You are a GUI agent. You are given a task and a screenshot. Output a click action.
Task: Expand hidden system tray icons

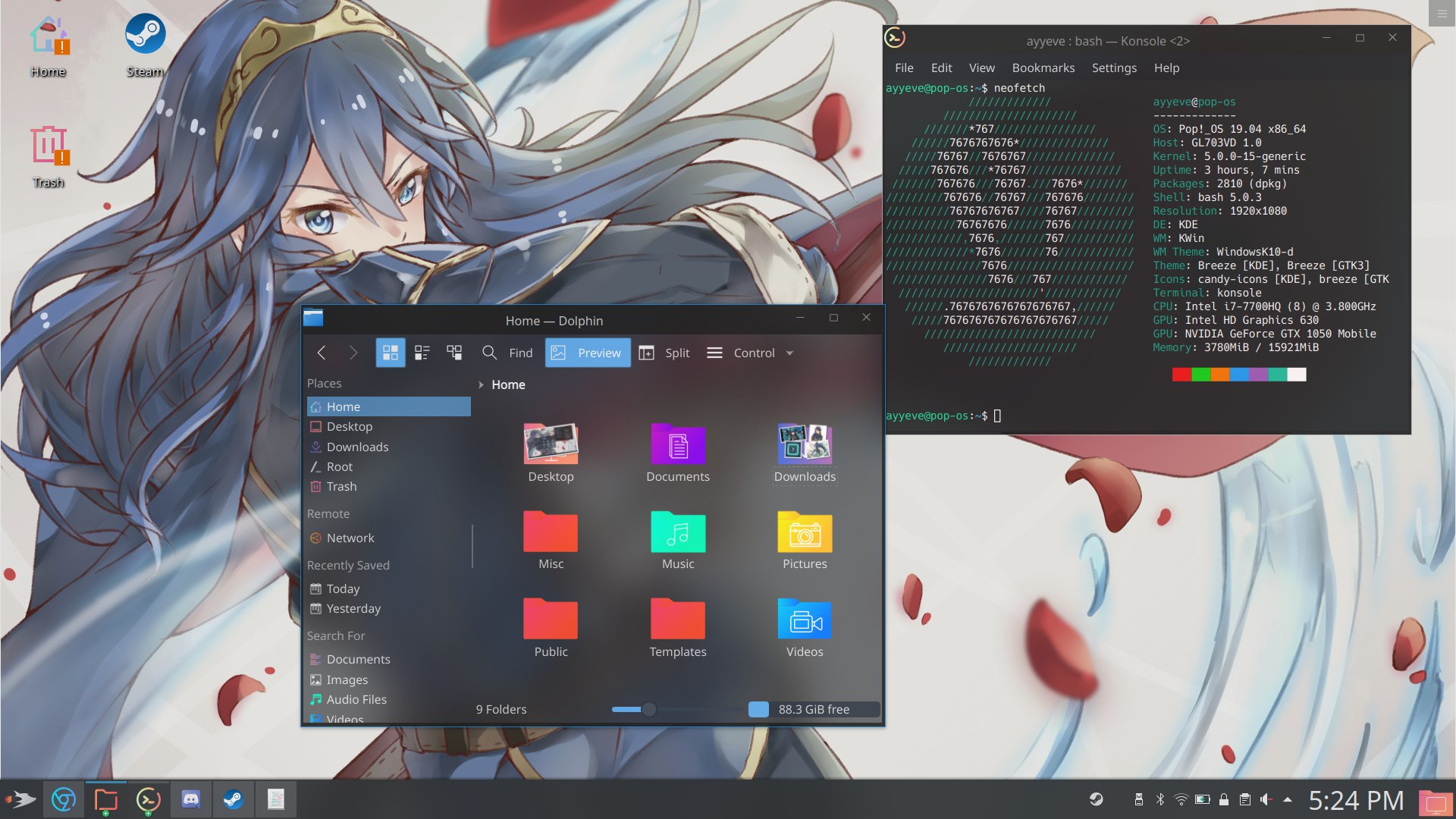(1288, 799)
